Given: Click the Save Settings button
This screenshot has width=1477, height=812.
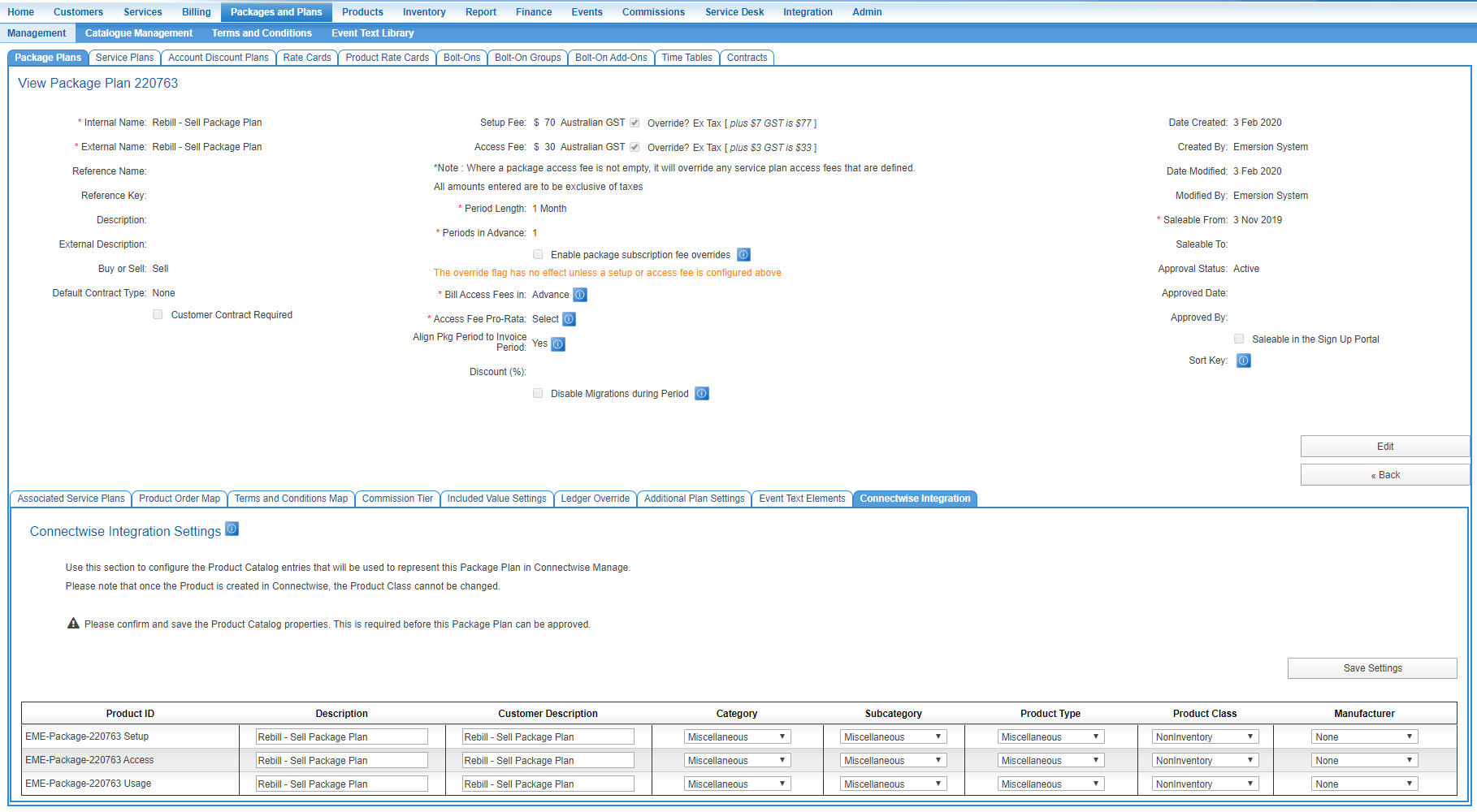Looking at the screenshot, I should tap(1372, 668).
